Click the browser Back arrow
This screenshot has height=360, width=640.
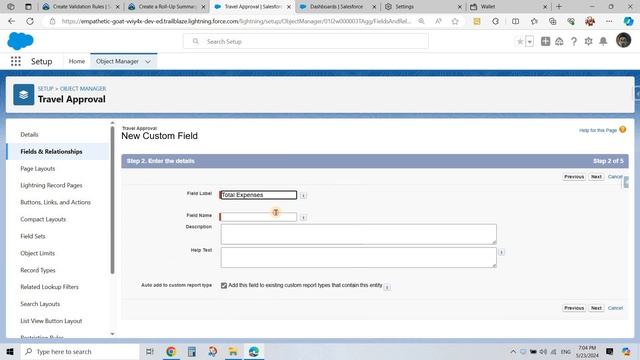(11, 21)
